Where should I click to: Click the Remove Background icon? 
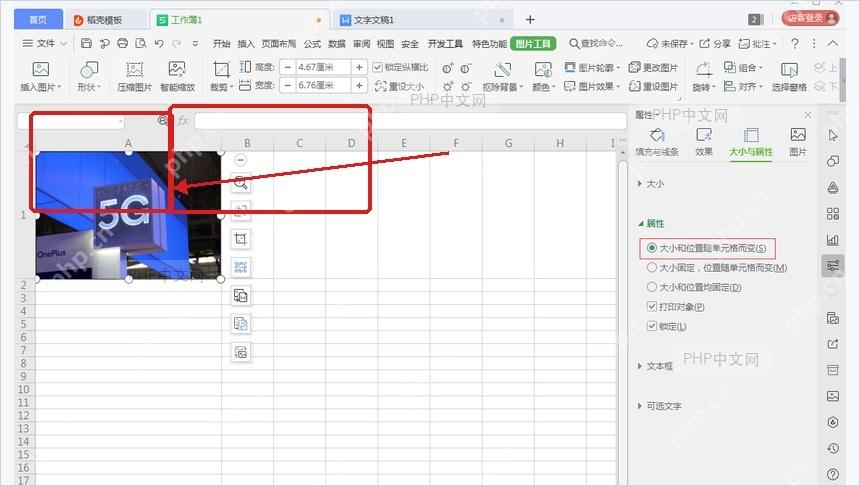pyautogui.click(x=502, y=70)
